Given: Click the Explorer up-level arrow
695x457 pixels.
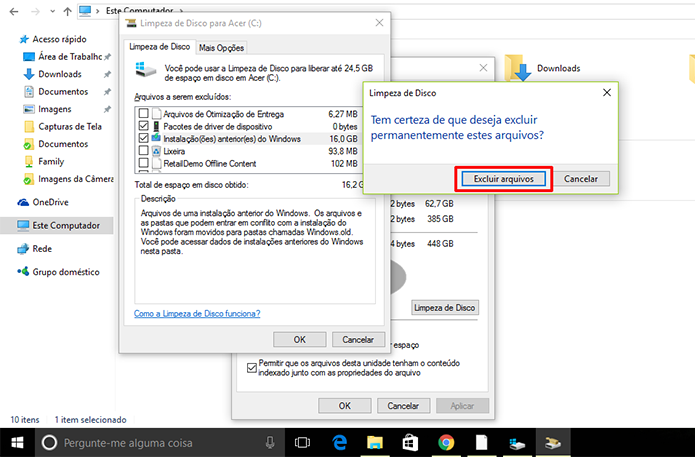Looking at the screenshot, I should (67, 11).
